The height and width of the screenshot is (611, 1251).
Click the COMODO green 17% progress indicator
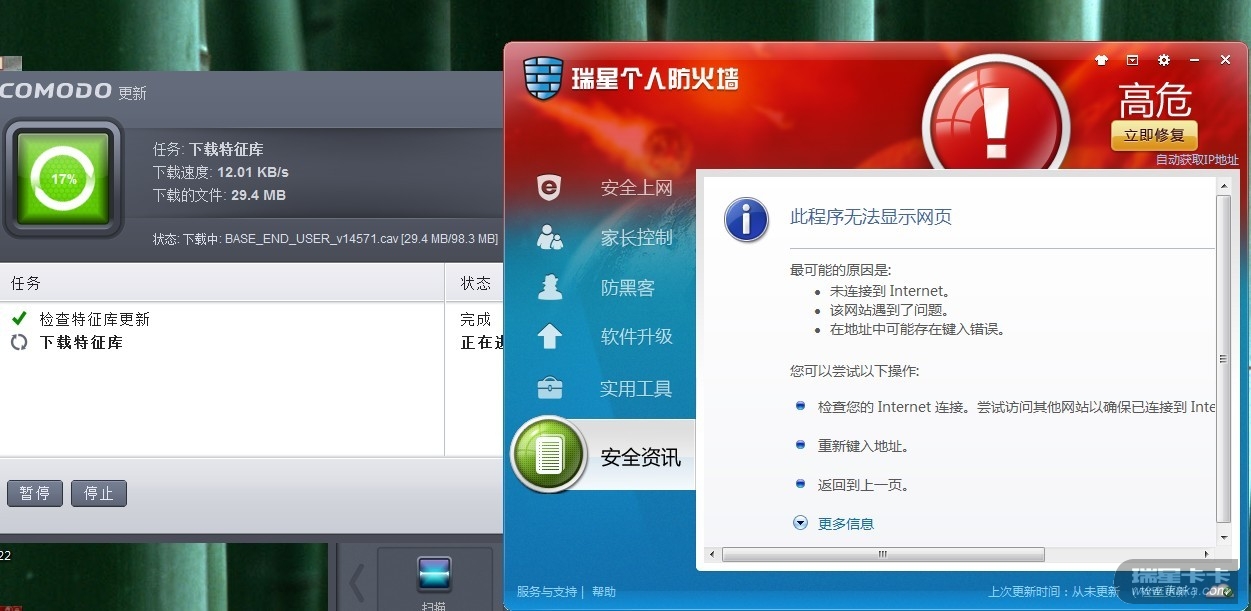coord(63,179)
